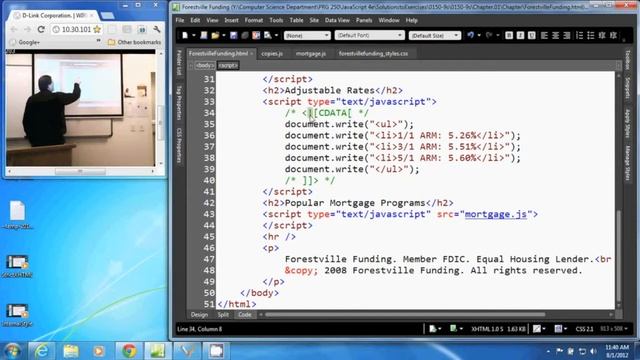Switch to the forestvillefunding_styles.css tab
Viewport: 640px width, 360px height.
[373, 53]
